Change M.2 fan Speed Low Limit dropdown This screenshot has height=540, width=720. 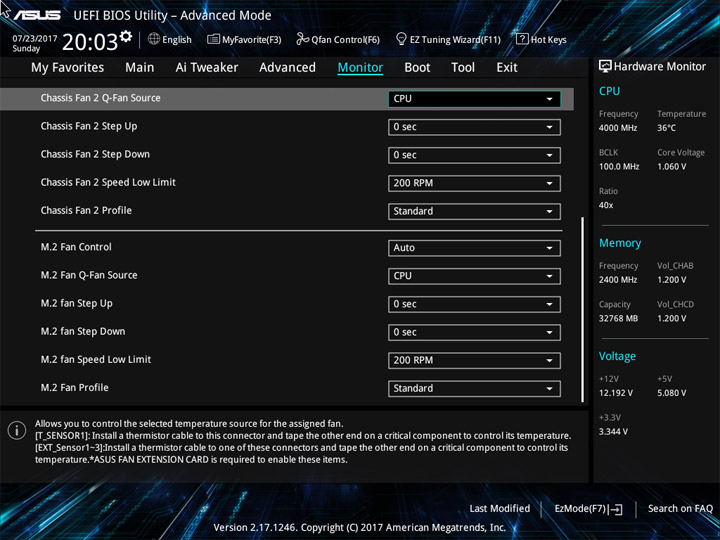(x=474, y=360)
